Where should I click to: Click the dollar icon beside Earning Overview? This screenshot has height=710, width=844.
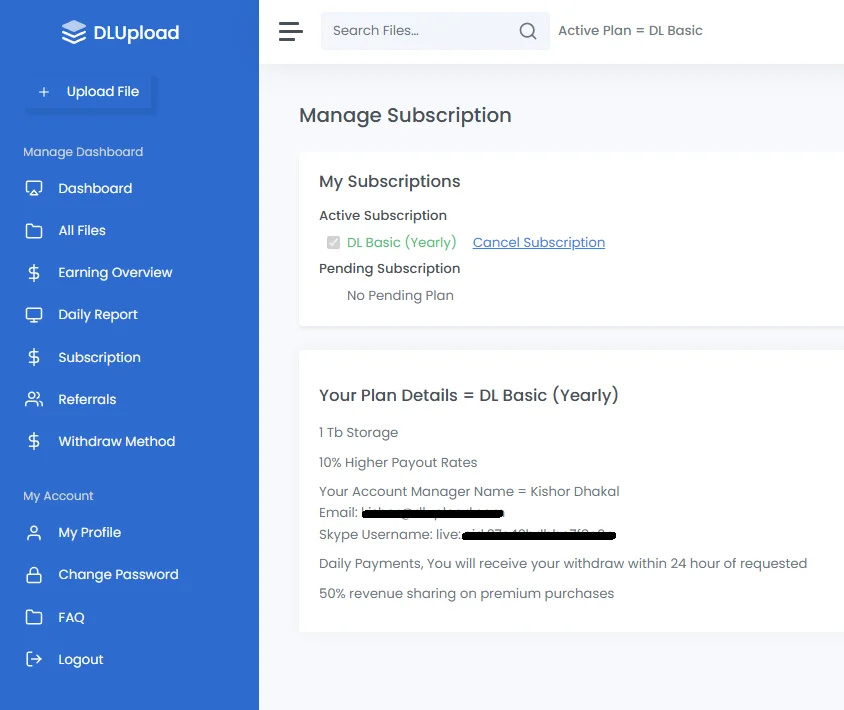tap(34, 272)
